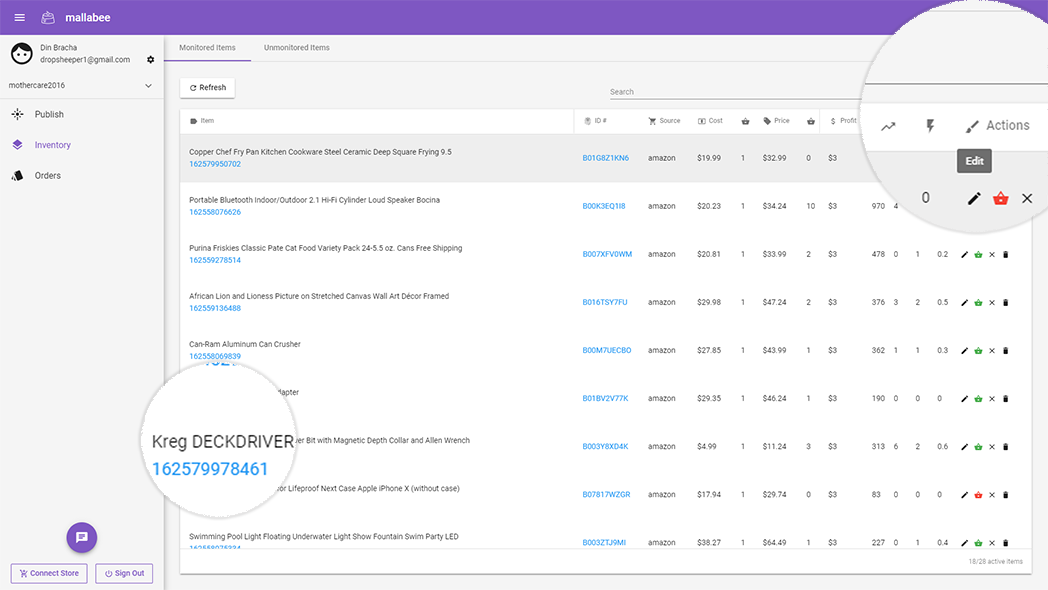This screenshot has height=590, width=1048.
Task: Click the X icon on Can-Ram row
Action: (x=992, y=351)
